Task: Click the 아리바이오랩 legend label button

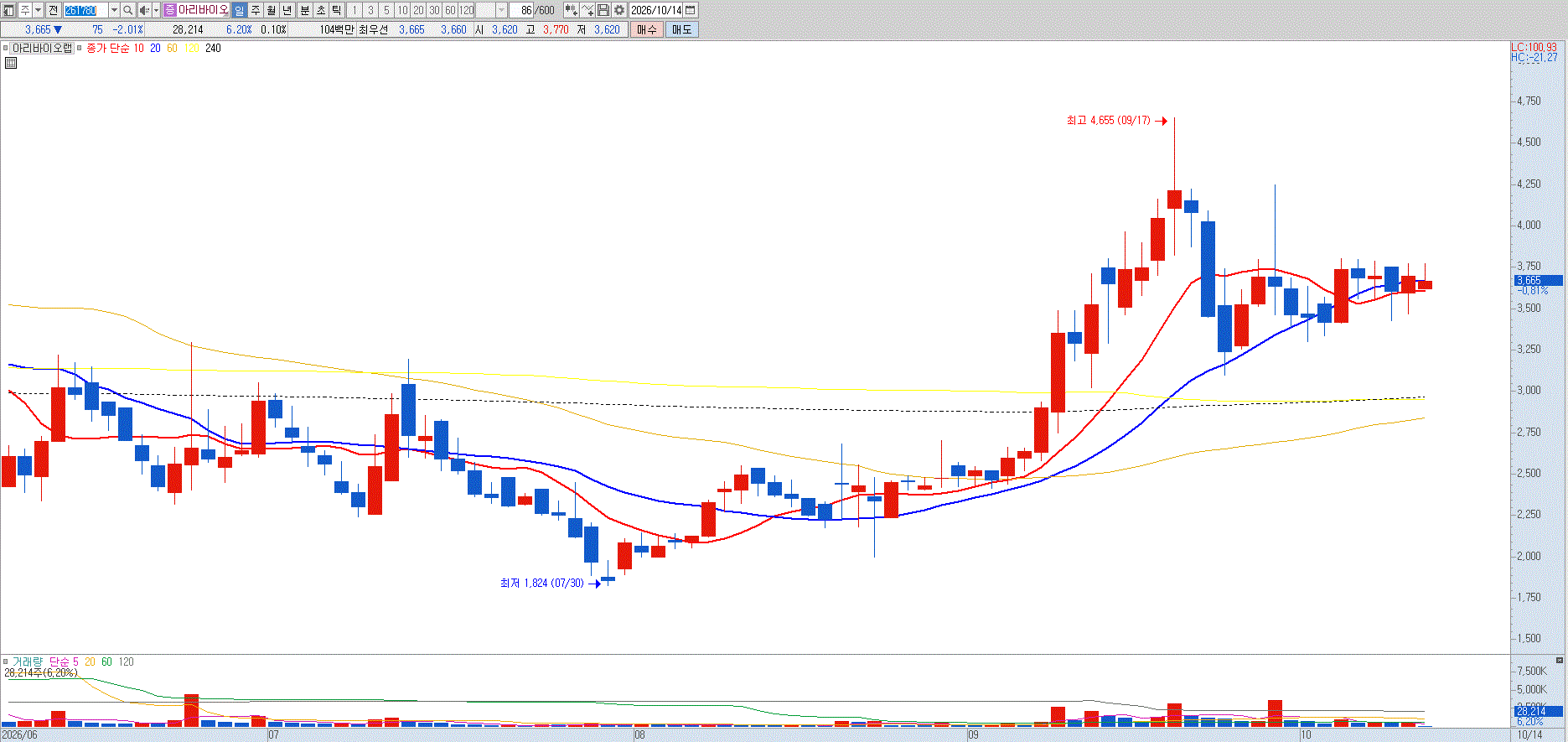Action: click(x=42, y=48)
